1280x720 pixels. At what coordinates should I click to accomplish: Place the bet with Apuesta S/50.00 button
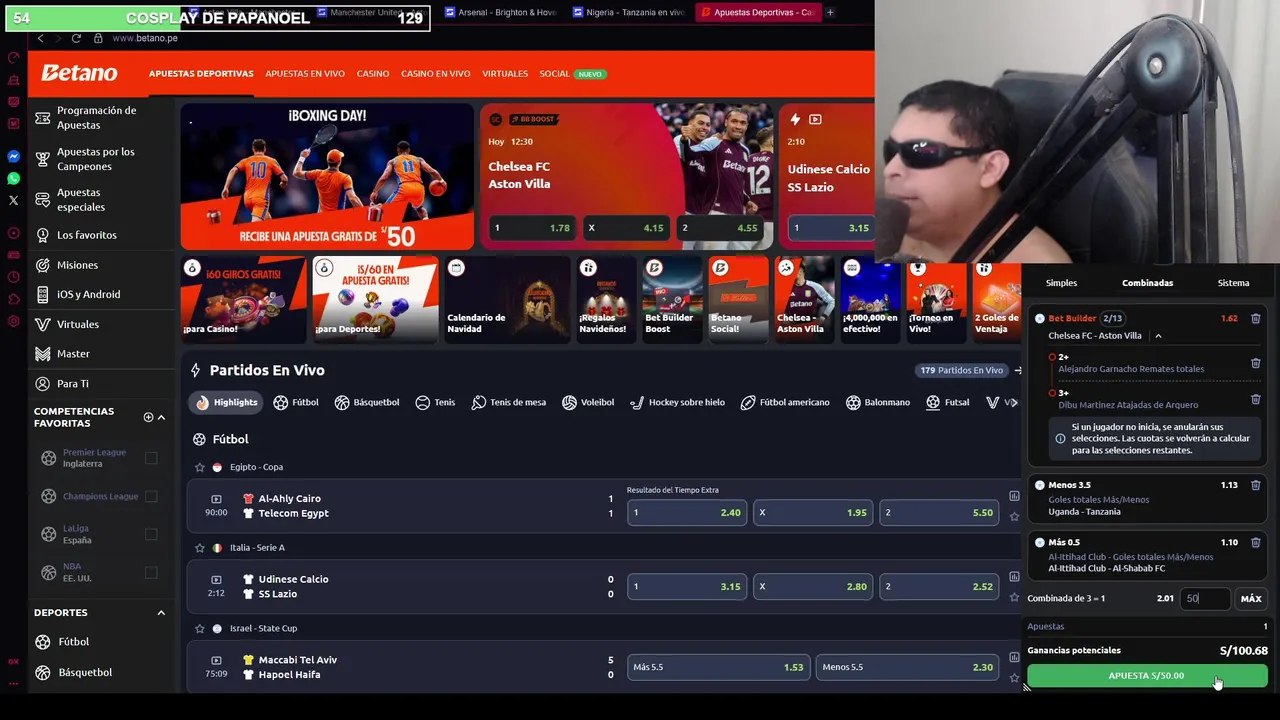click(x=1146, y=676)
